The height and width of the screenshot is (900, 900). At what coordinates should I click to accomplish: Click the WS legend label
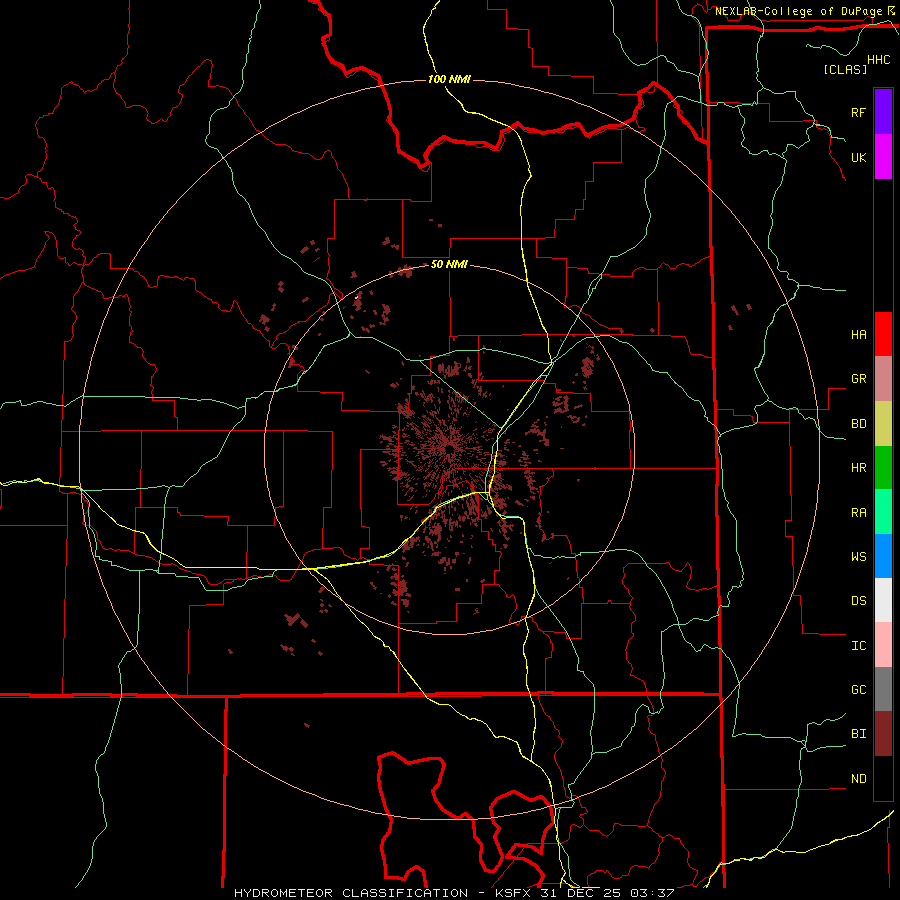pyautogui.click(x=858, y=556)
